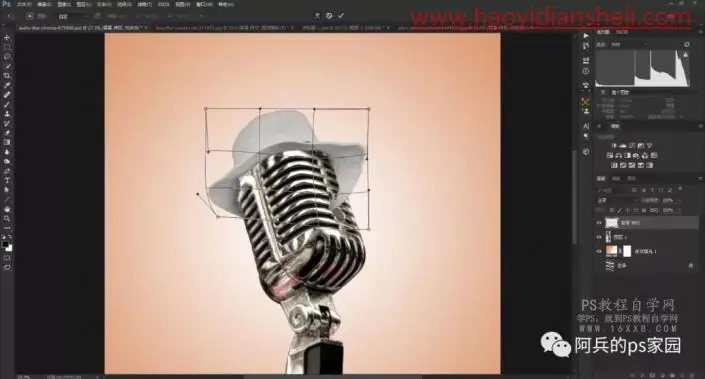
Task: Filter layers by adjustment layers
Action: [644, 190]
